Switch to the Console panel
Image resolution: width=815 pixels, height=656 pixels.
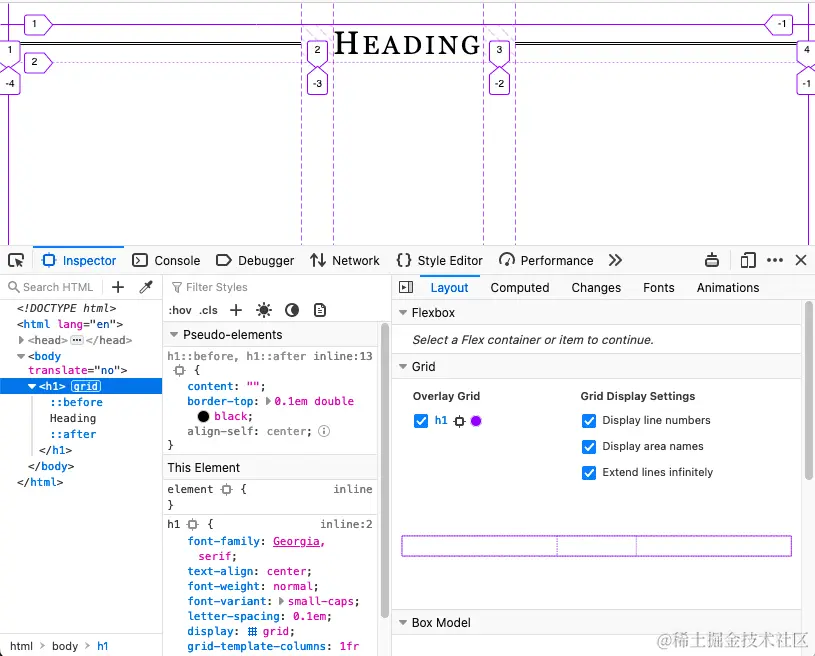[x=166, y=260]
